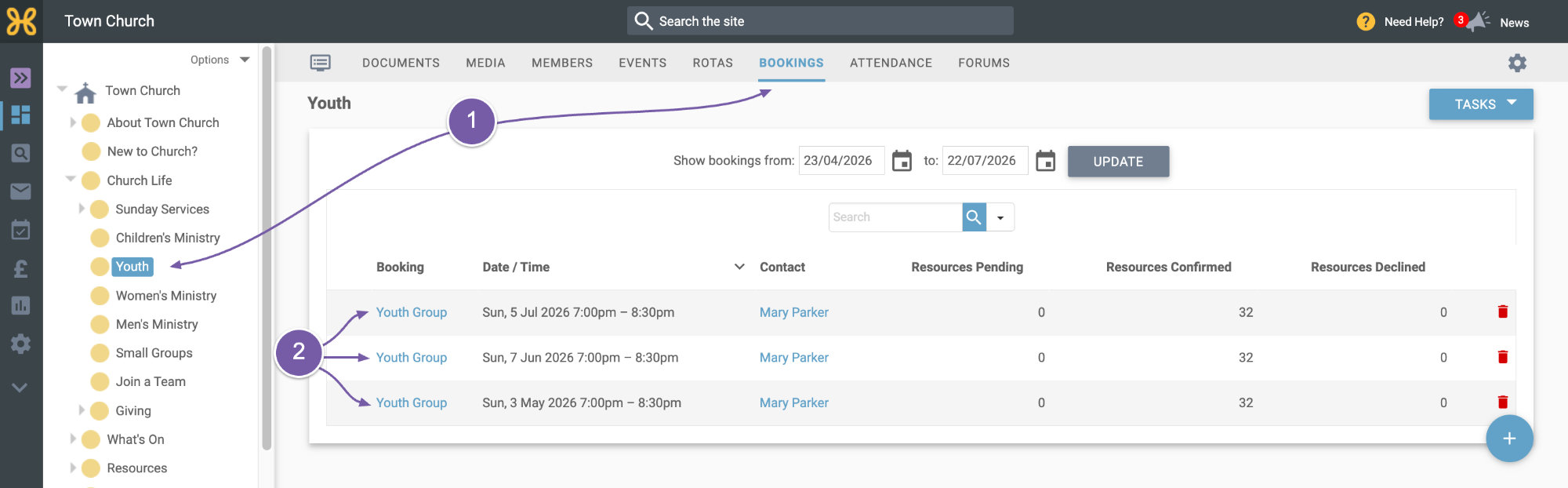Click the search magnifier button in bookings
The width and height of the screenshot is (1568, 488).
974,217
